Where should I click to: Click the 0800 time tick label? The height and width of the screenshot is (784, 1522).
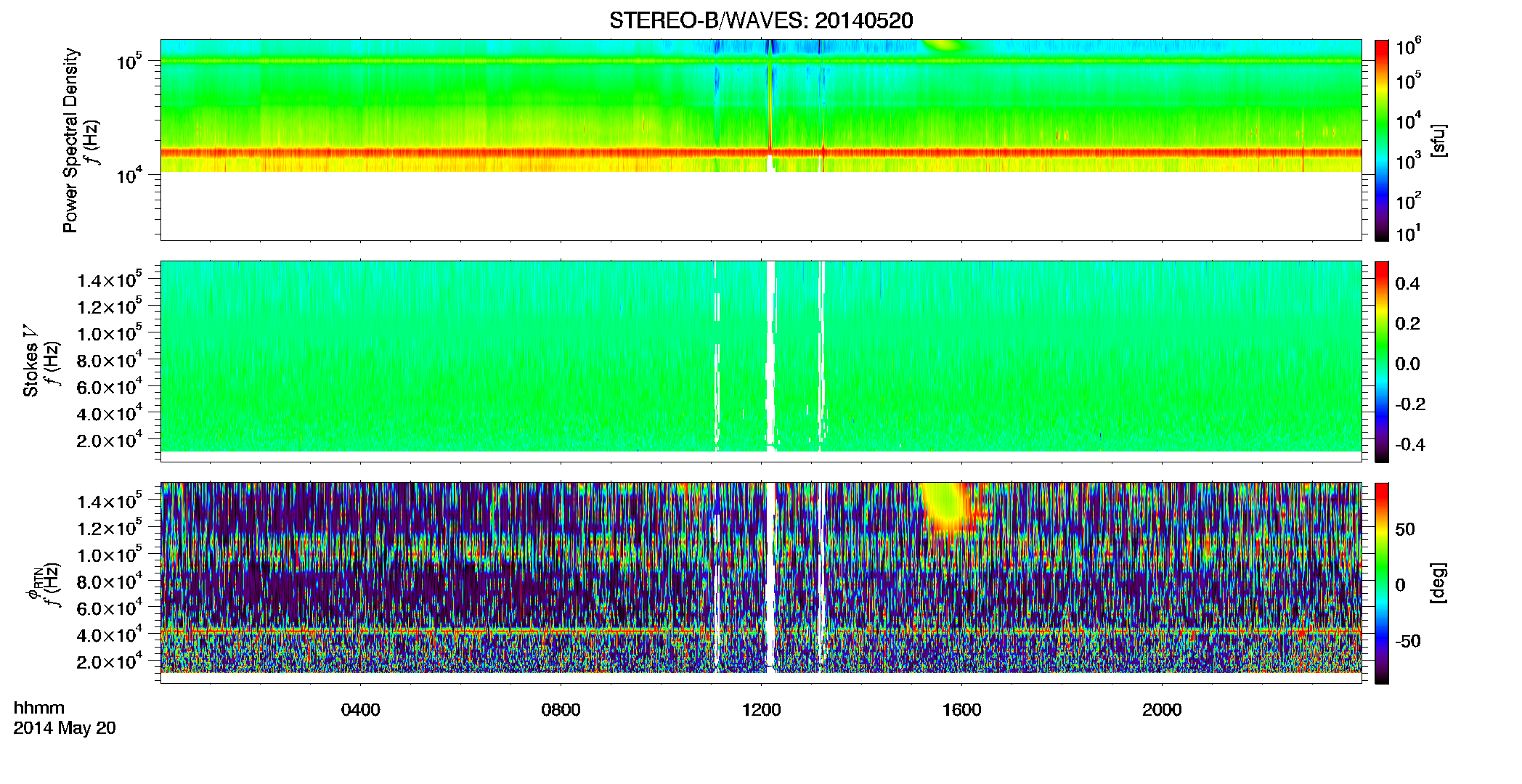561,710
